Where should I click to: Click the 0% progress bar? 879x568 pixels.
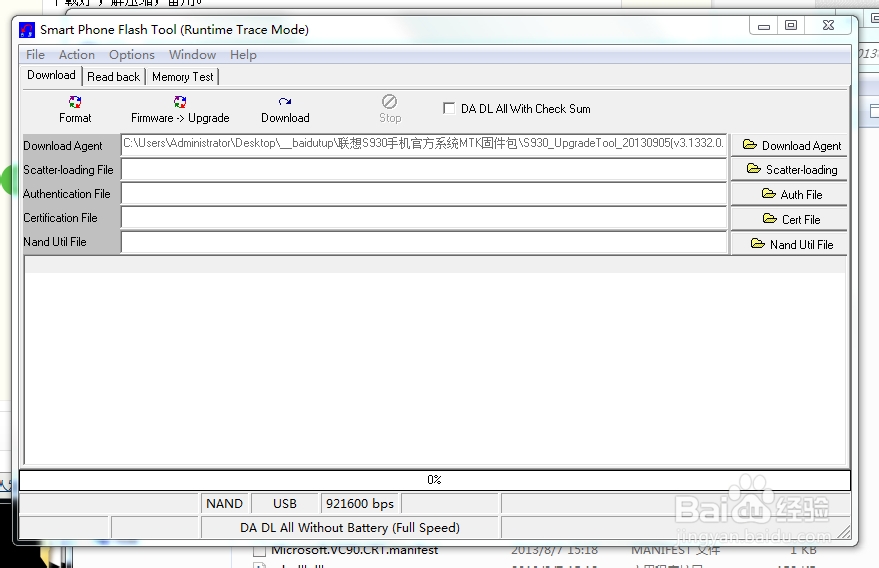coord(434,480)
